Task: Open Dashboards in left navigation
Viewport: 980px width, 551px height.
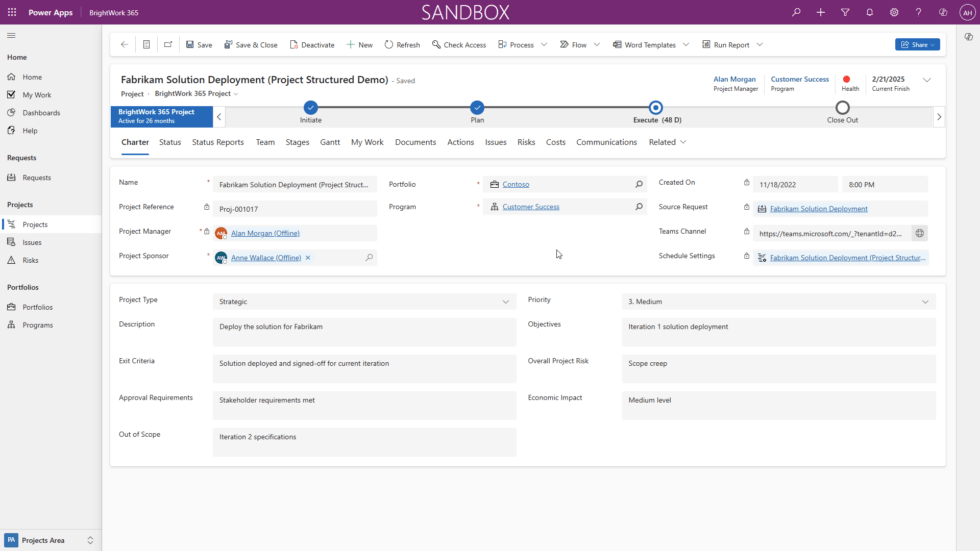Action: [x=41, y=113]
